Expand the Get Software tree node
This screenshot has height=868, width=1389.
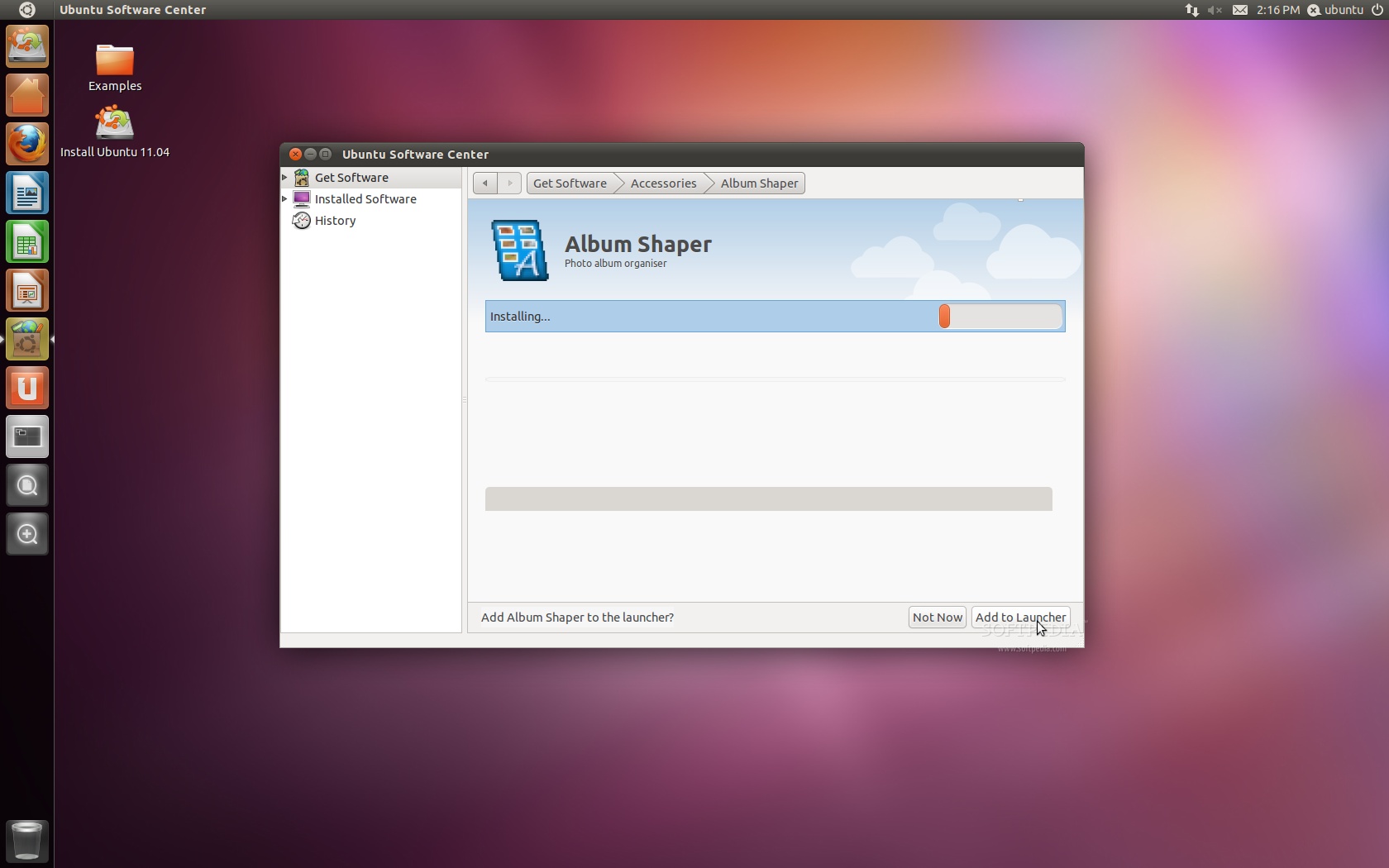(x=285, y=178)
